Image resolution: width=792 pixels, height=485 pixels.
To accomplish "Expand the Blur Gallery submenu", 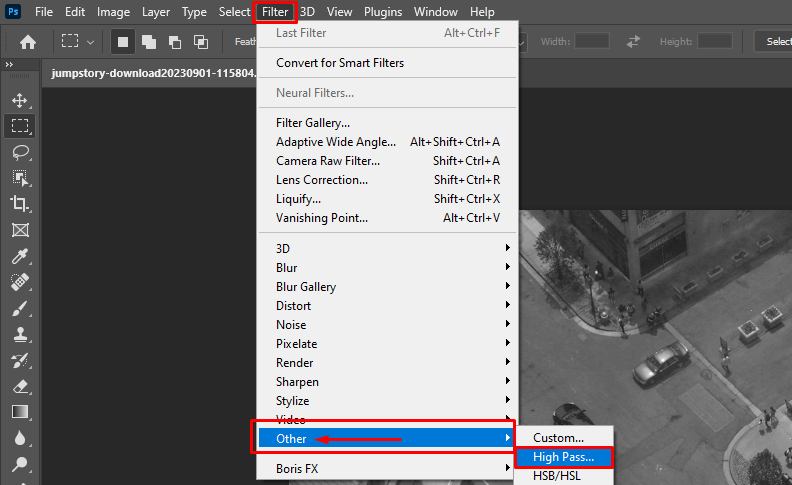I will tap(385, 286).
